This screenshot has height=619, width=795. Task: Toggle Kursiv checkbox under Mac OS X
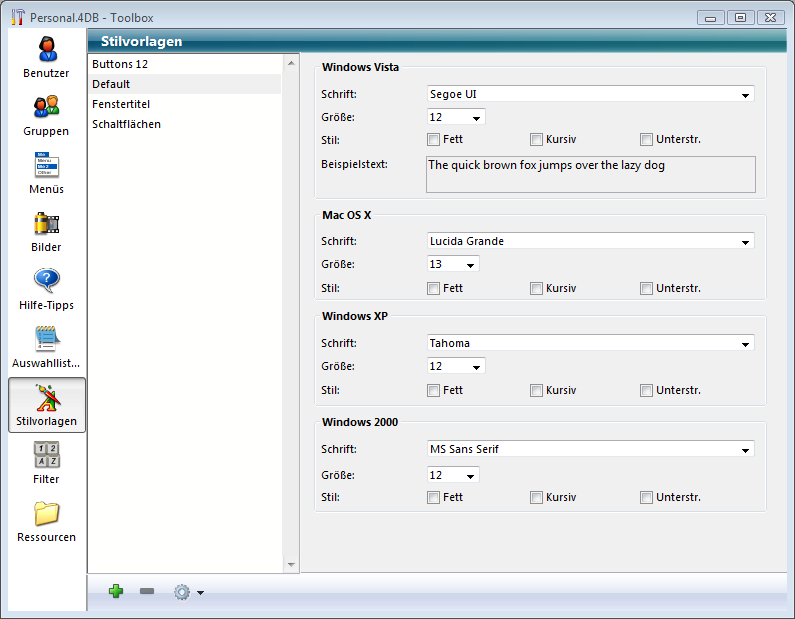tap(537, 289)
